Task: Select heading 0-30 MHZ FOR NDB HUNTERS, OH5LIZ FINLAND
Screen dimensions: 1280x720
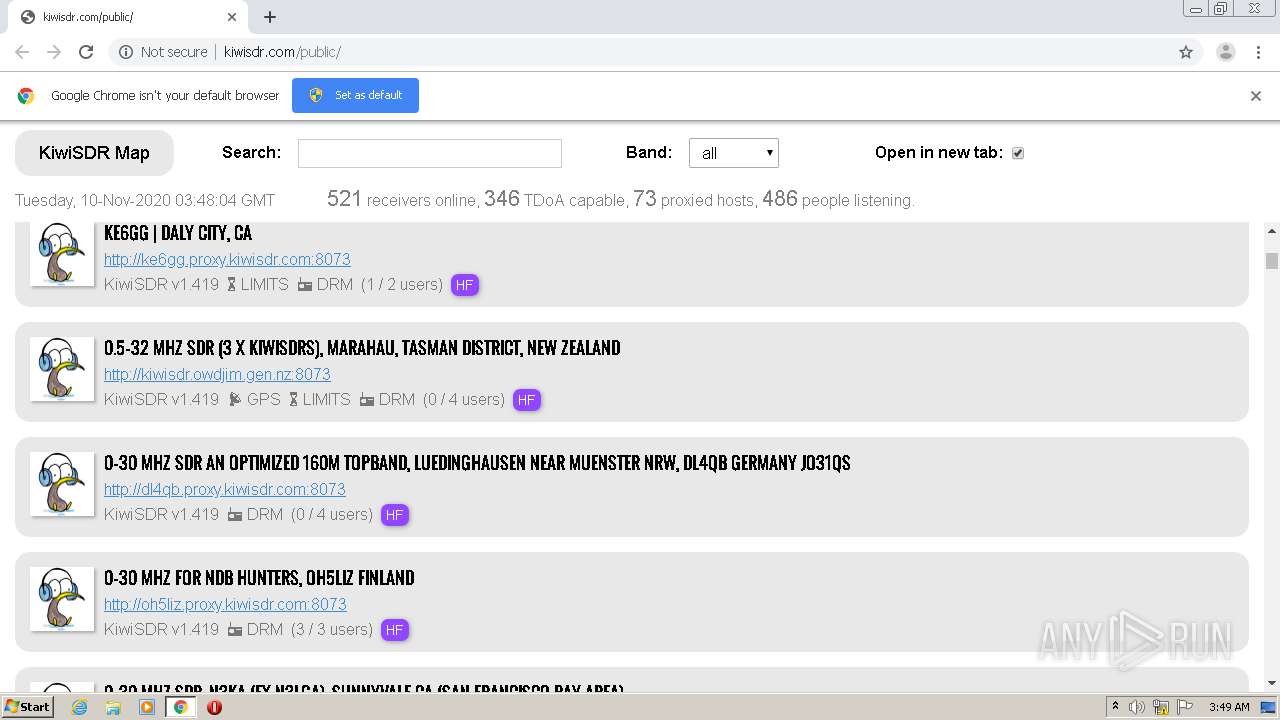Action: (259, 578)
